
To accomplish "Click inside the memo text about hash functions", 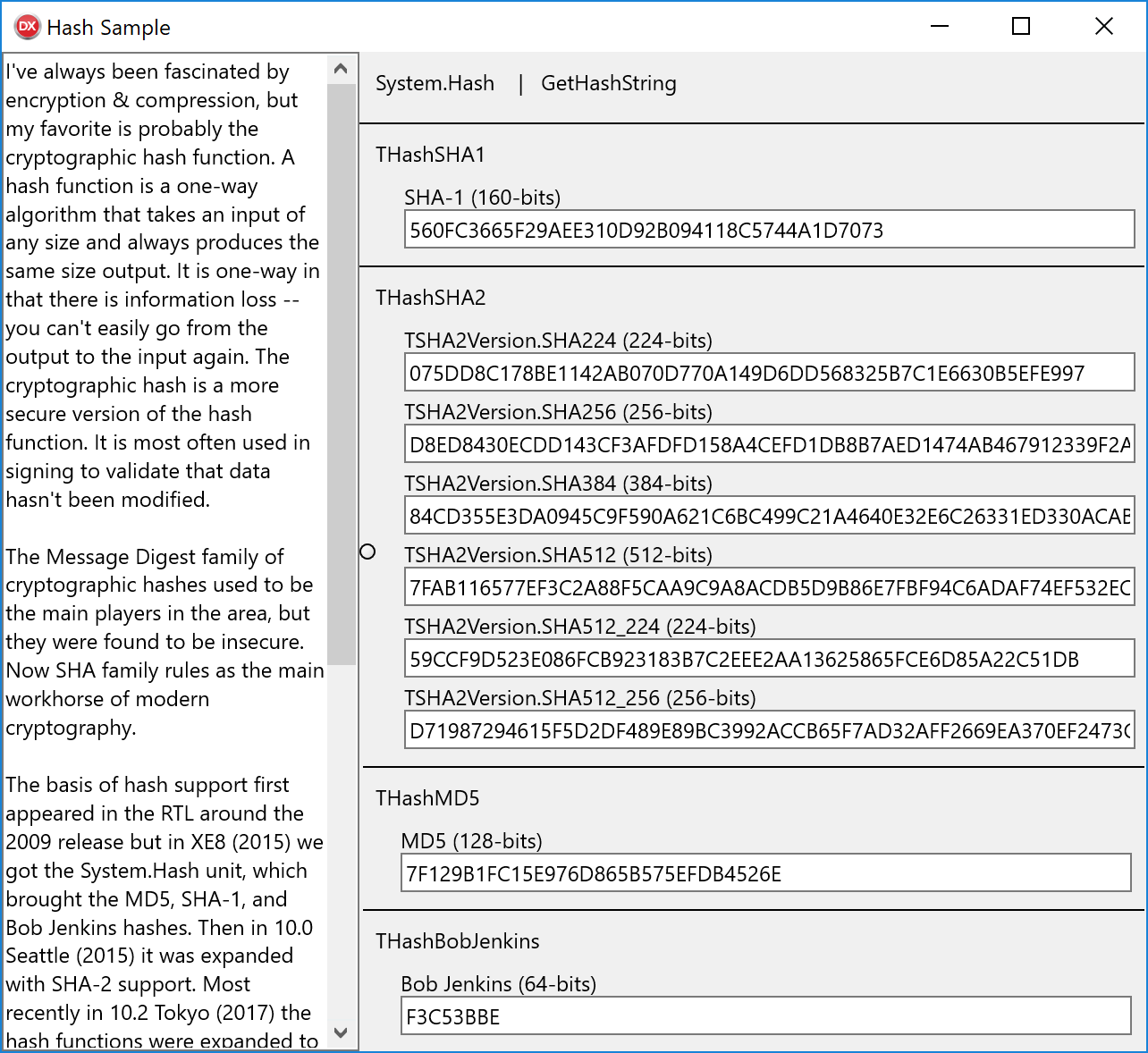I will 165,551.
